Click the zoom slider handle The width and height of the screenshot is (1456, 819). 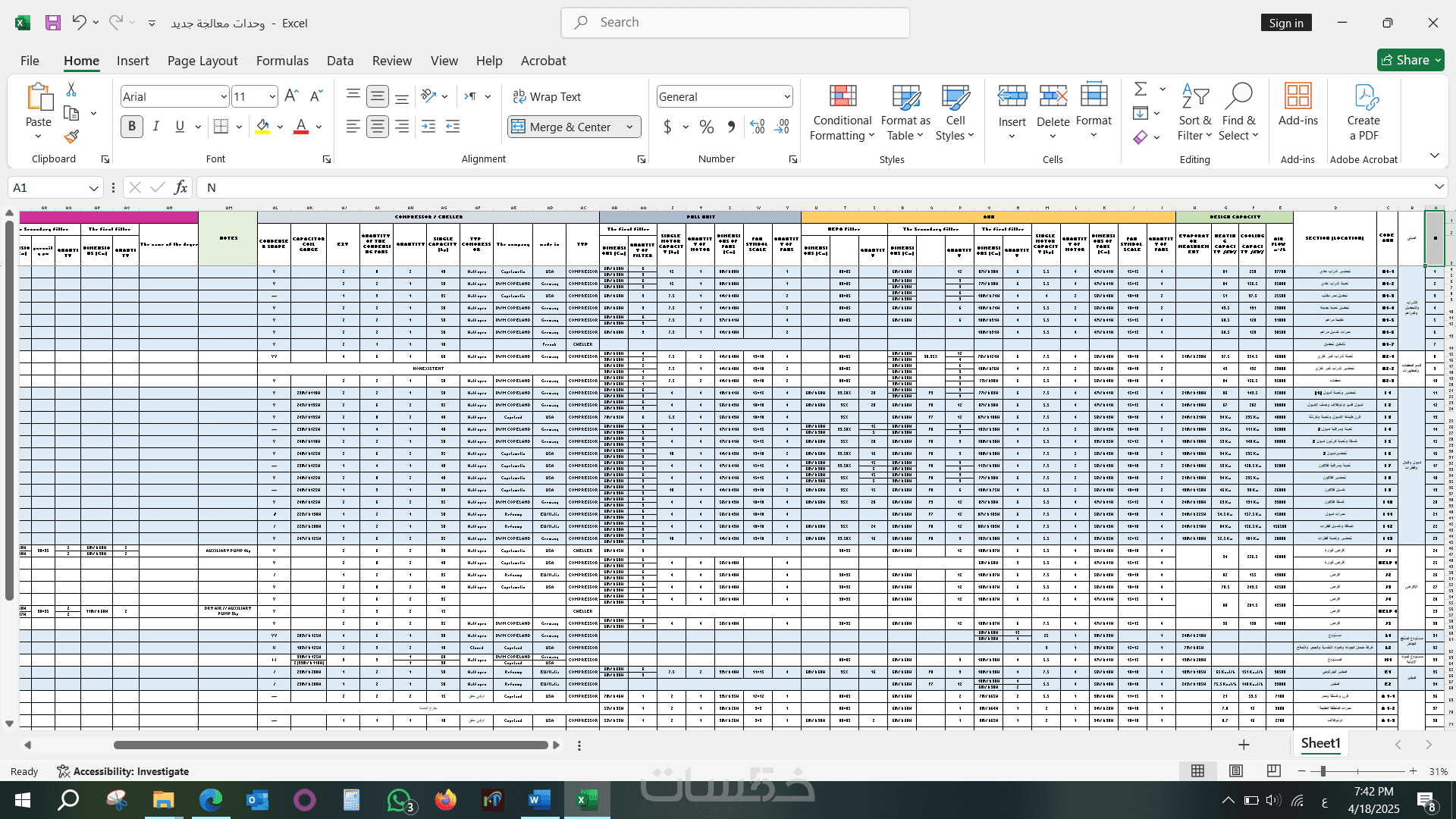1323,771
